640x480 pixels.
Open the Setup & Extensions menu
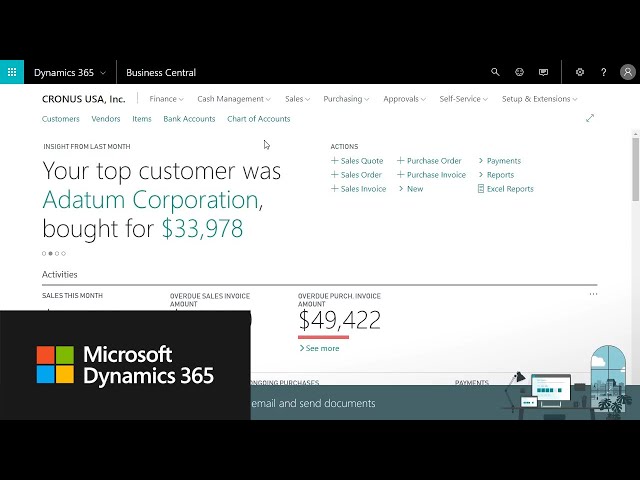coord(539,99)
